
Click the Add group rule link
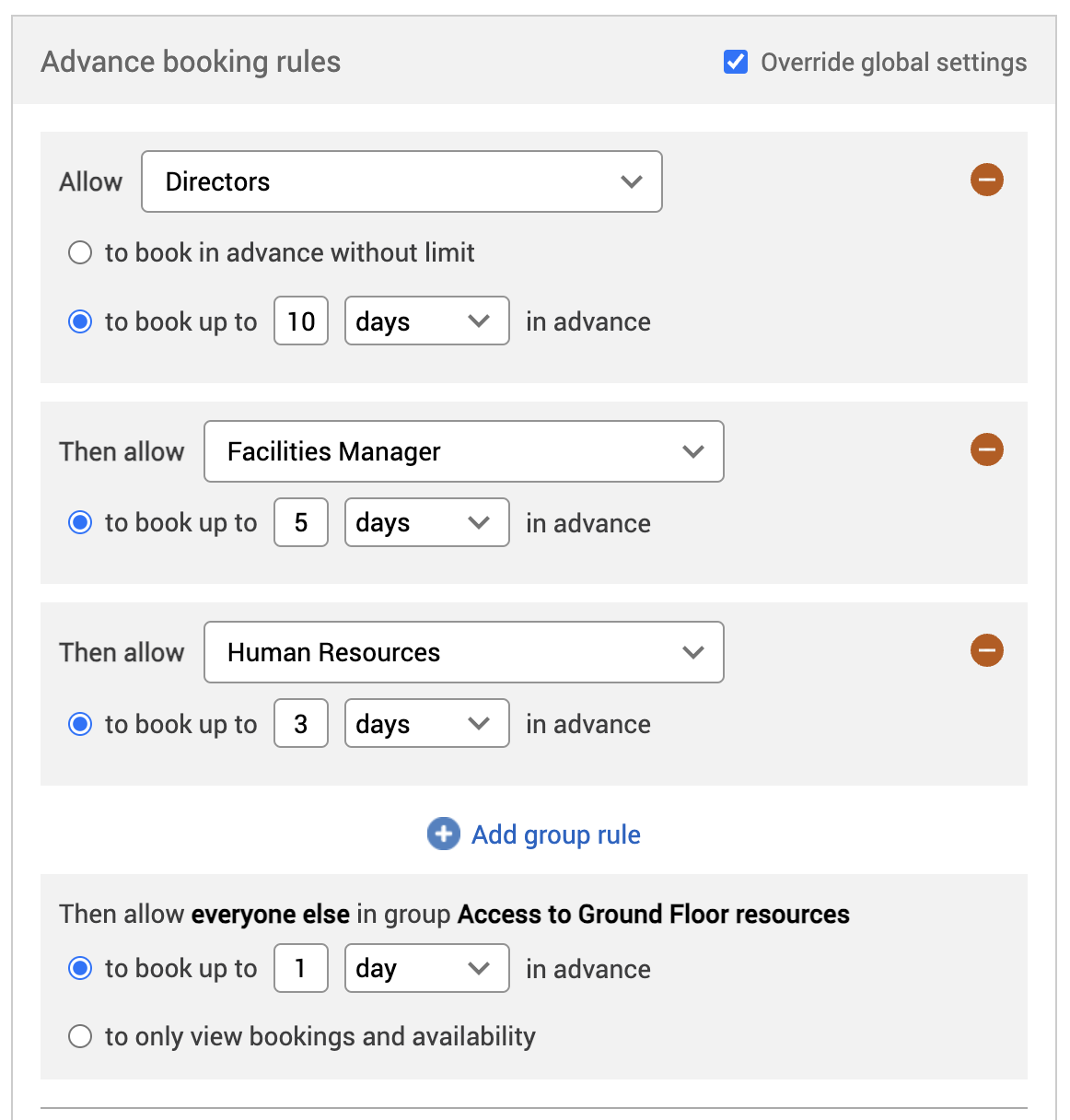(x=555, y=834)
